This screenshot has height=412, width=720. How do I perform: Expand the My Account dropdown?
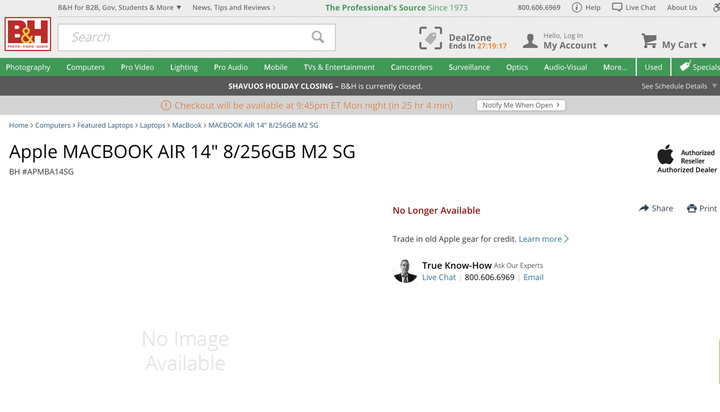[x=575, y=46]
